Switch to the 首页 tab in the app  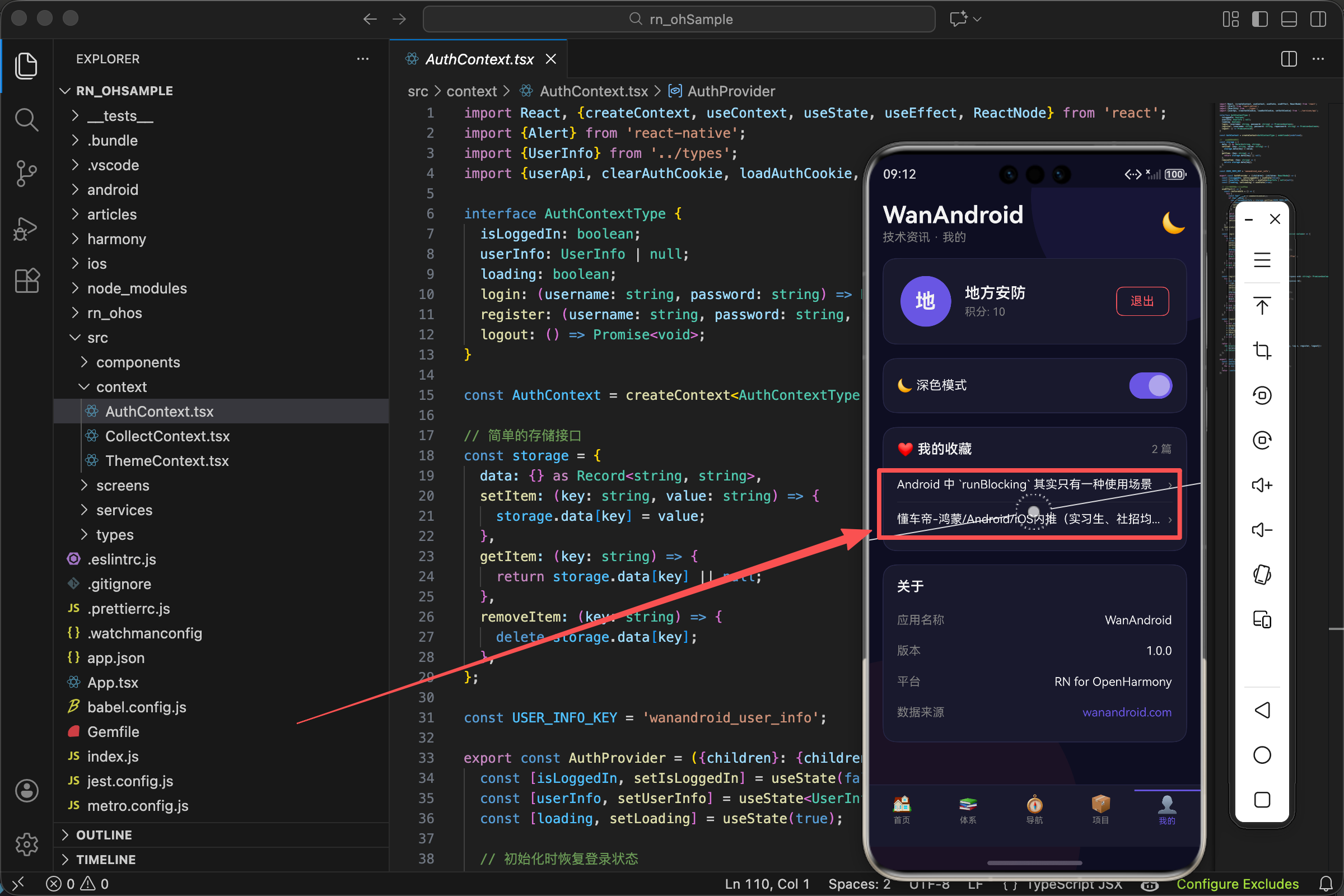pos(902,810)
